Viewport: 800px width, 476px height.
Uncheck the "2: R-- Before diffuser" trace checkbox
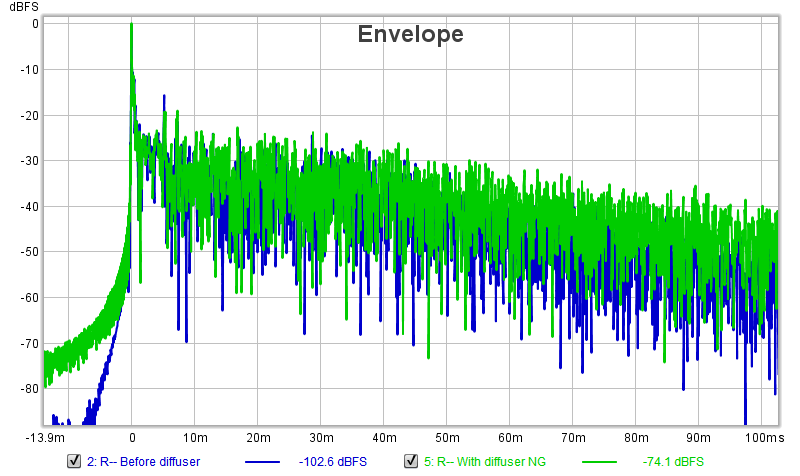[73, 461]
